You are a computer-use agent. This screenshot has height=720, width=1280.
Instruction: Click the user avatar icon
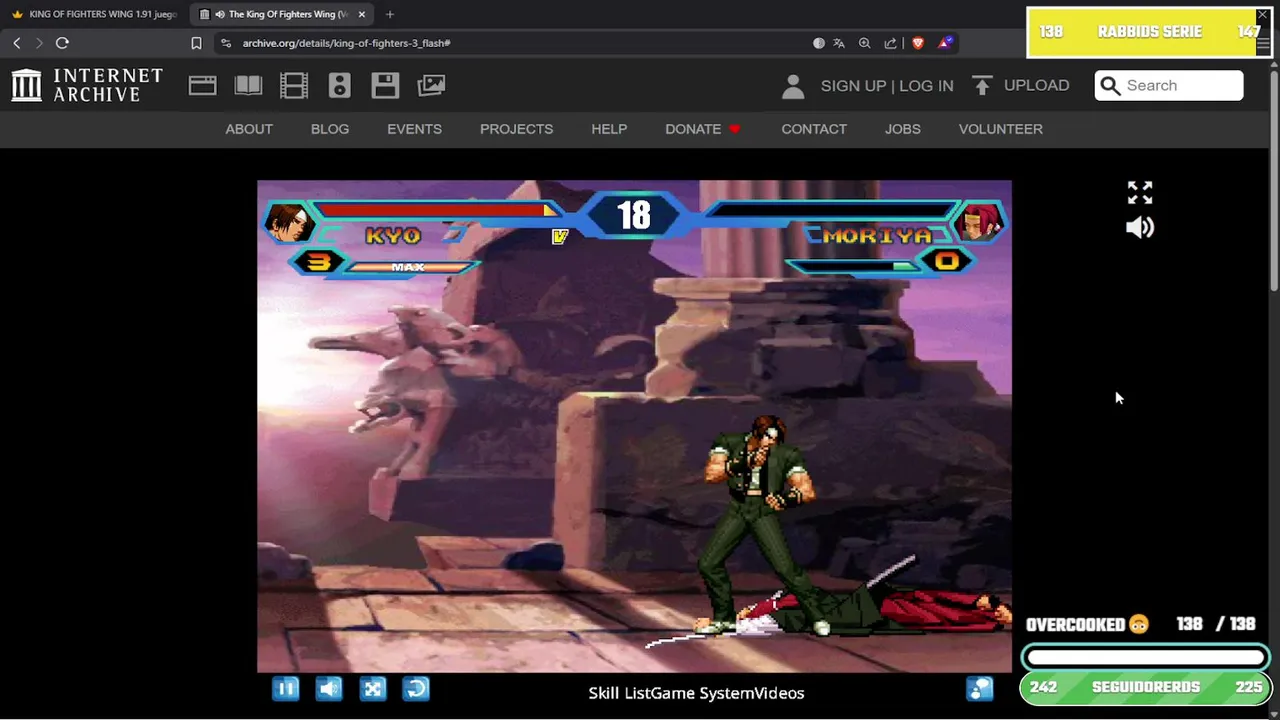[793, 87]
